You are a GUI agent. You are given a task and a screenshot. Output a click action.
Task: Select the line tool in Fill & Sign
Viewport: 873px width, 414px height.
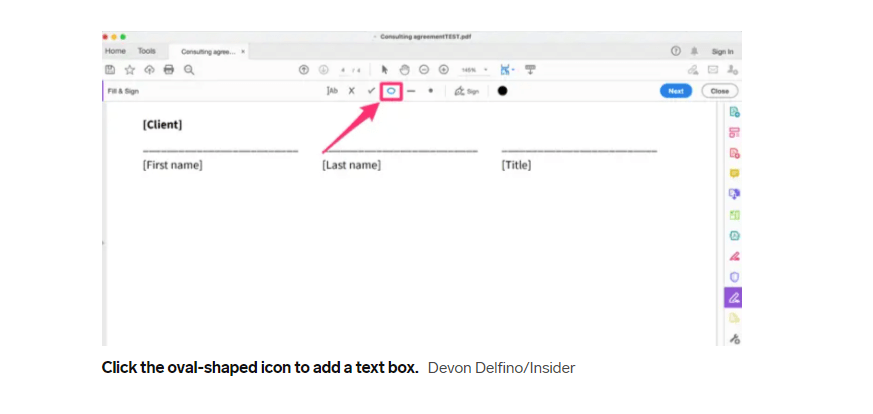tap(411, 90)
